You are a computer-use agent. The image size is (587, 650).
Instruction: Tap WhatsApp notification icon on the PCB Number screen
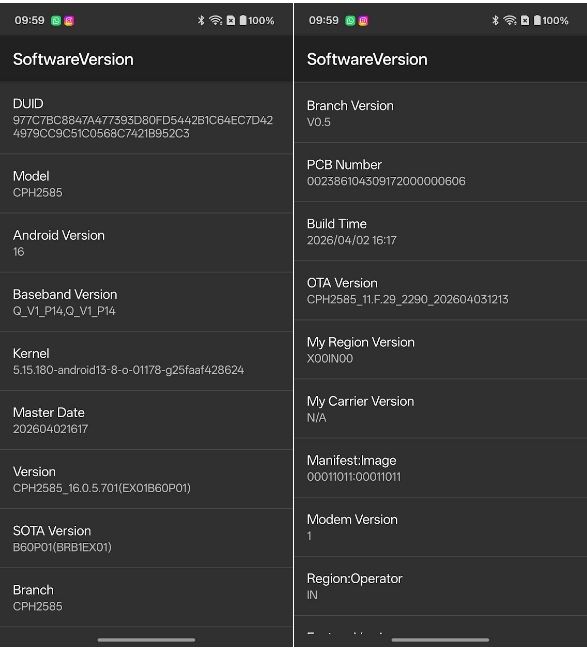[350, 21]
